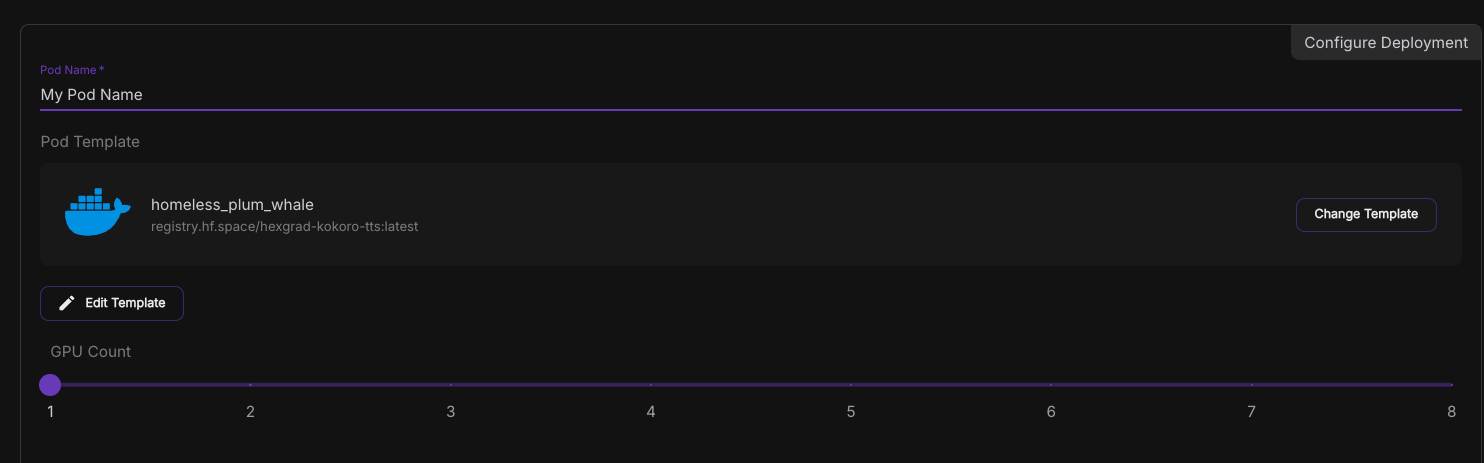Choose 5 on the GPU Count slider
This screenshot has height=463, width=1484.
851,385
